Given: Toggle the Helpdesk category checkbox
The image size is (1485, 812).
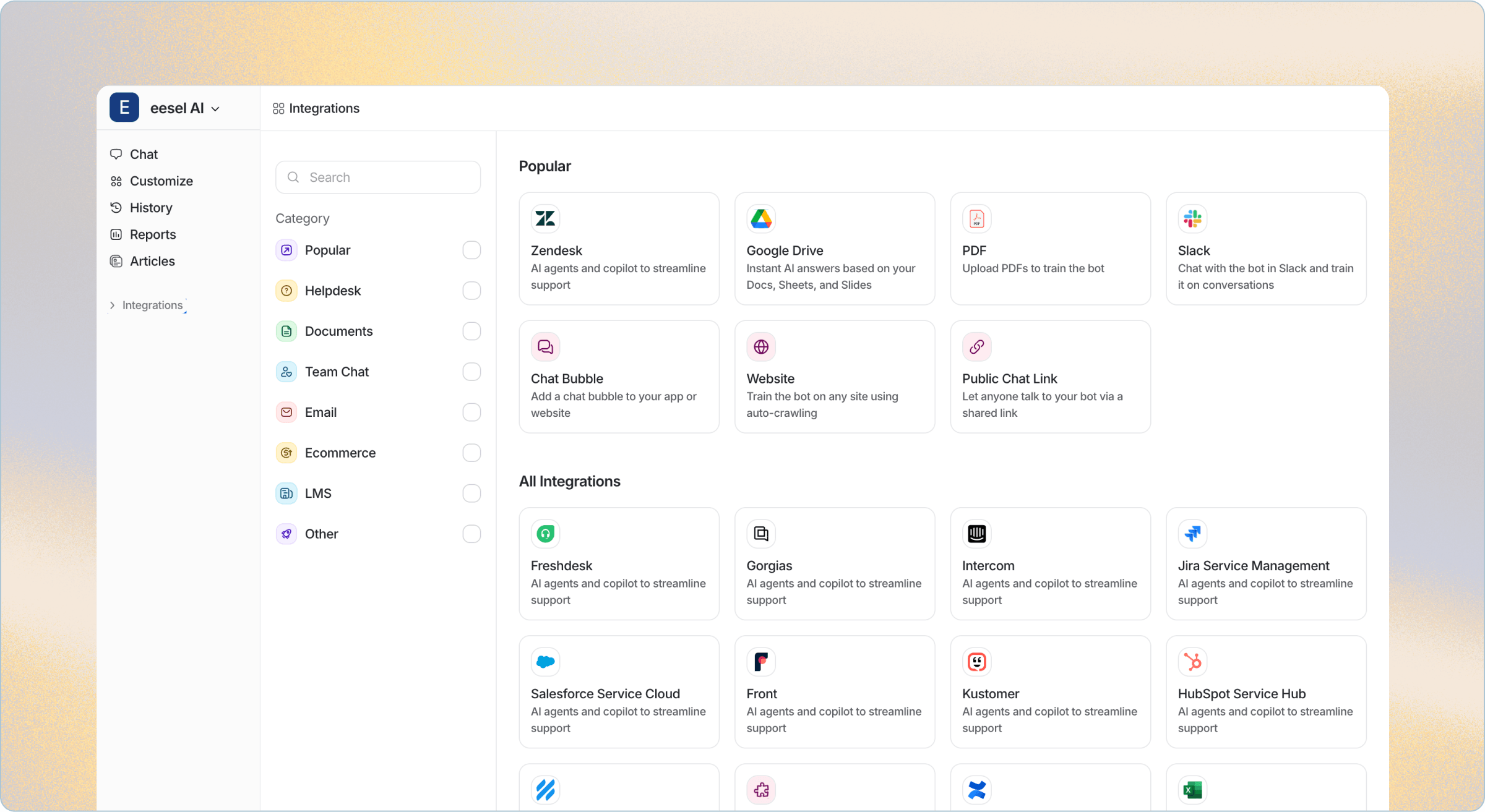Looking at the screenshot, I should pyautogui.click(x=471, y=291).
